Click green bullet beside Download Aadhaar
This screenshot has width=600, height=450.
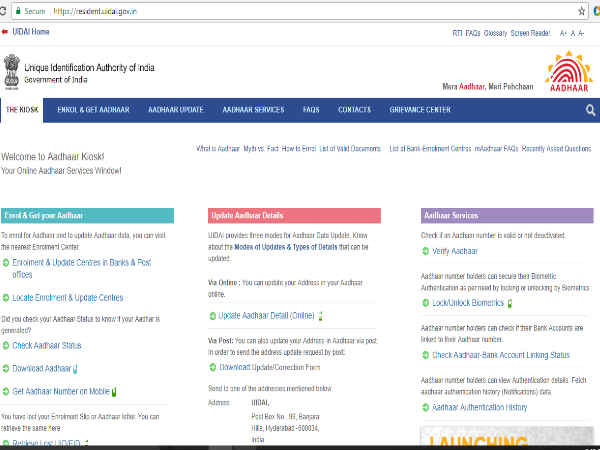tap(6, 368)
